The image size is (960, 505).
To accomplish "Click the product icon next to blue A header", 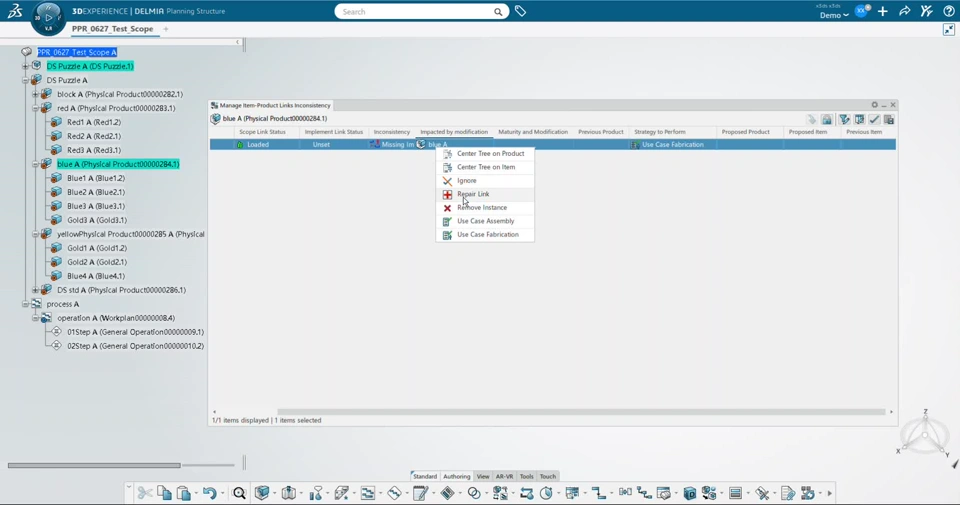I will pyautogui.click(x=216, y=119).
